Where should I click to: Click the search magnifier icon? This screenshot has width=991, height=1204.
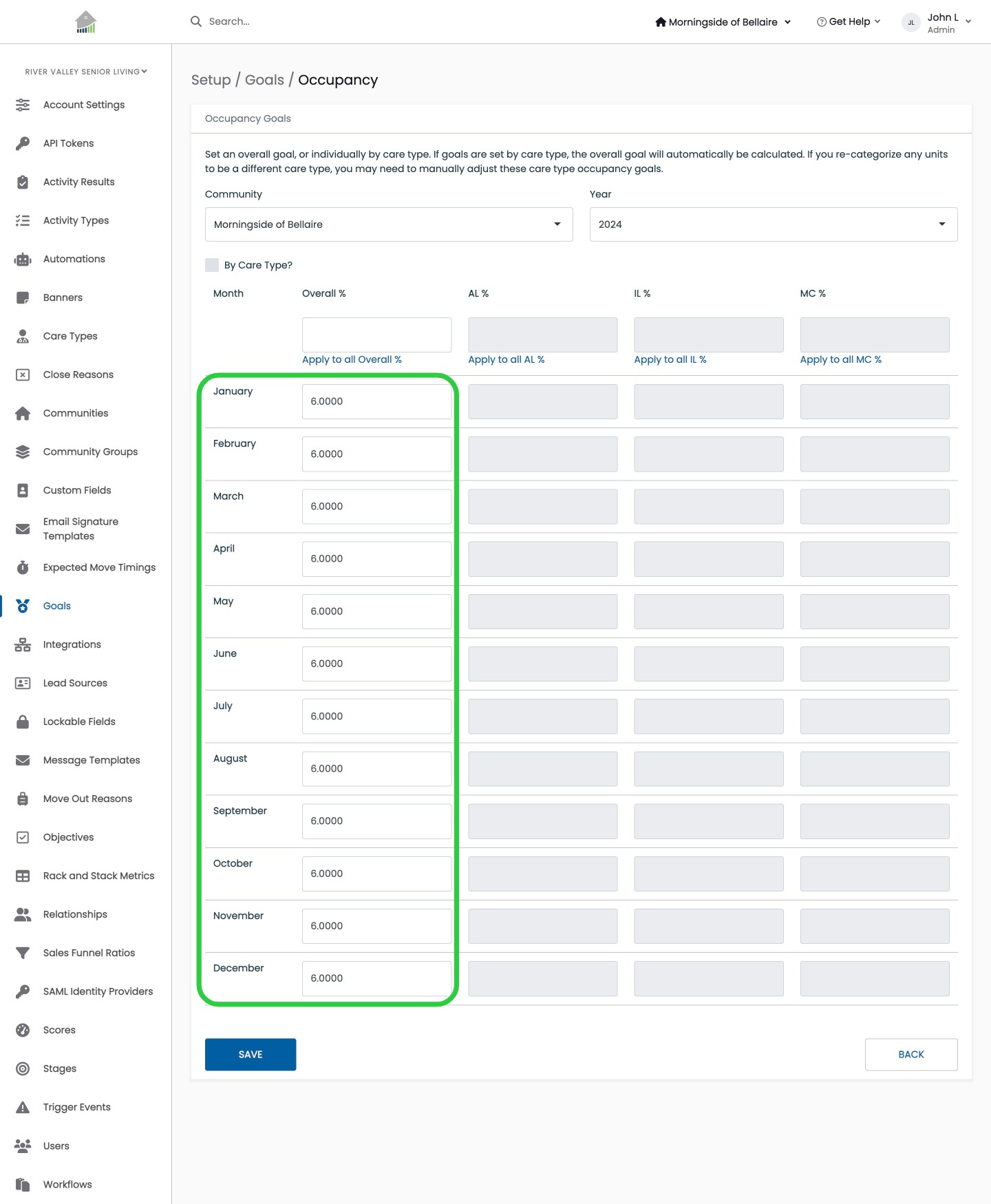[x=196, y=21]
